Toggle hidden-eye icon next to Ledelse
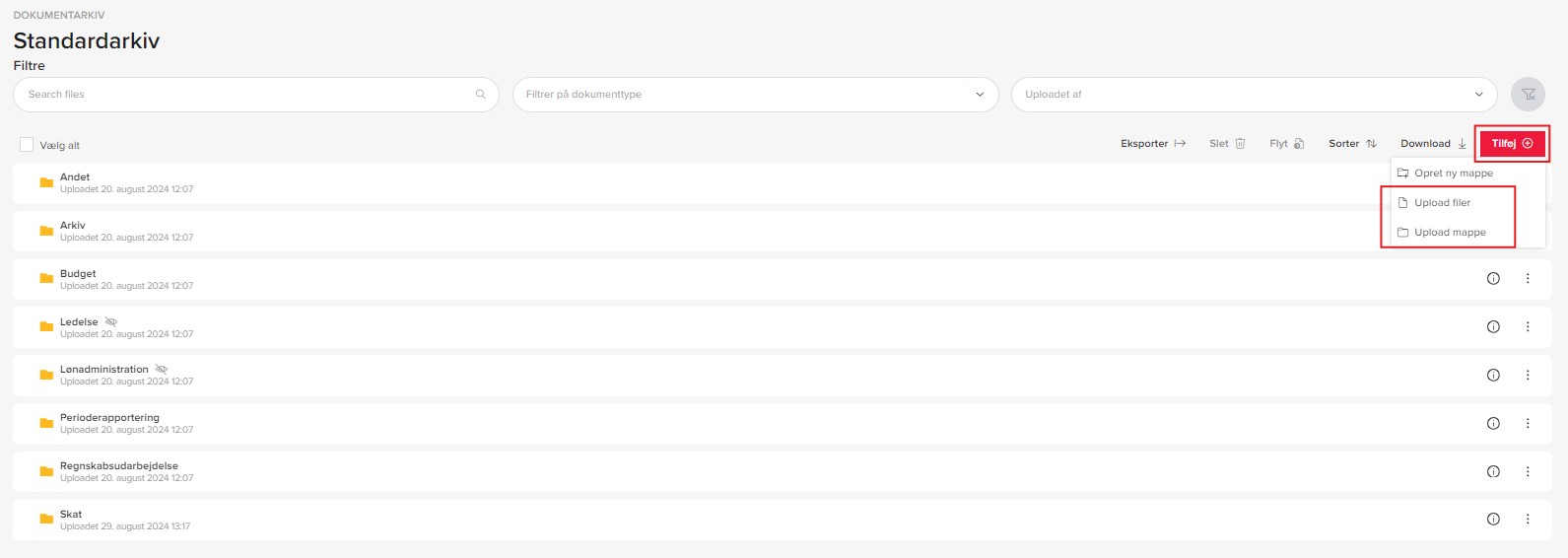Viewport: 1568px width, 558px height. pos(111,321)
